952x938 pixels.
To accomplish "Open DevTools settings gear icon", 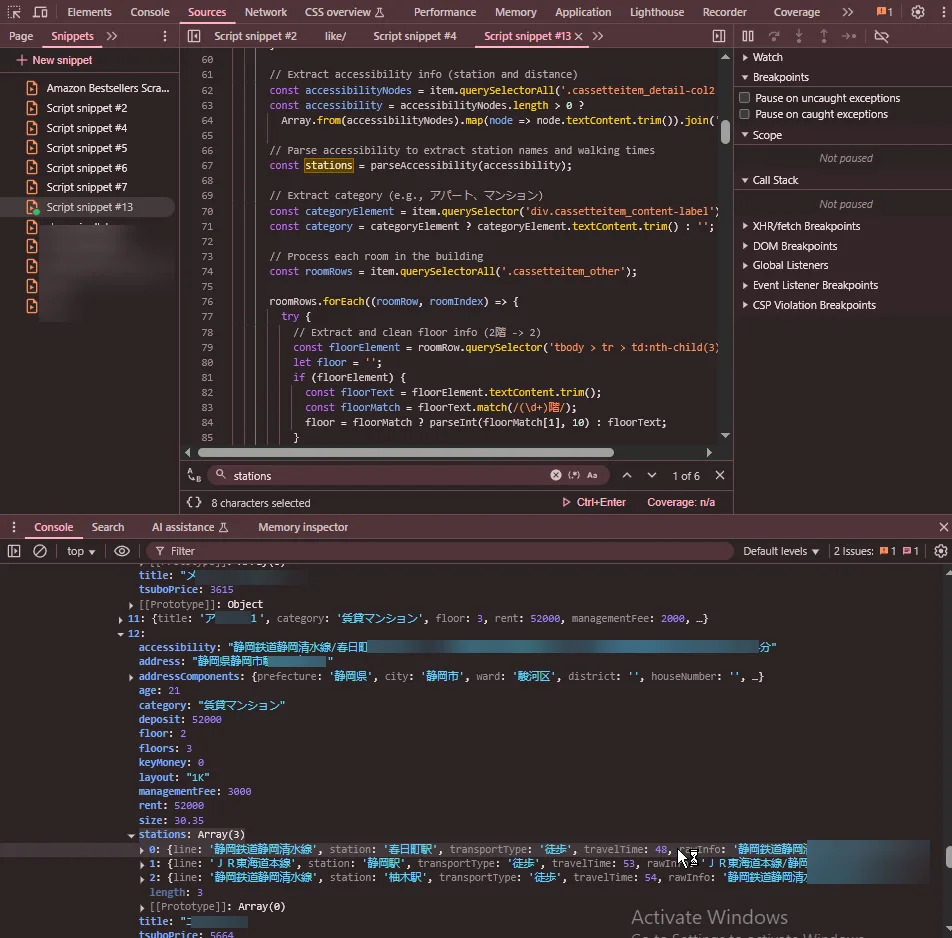I will [917, 12].
